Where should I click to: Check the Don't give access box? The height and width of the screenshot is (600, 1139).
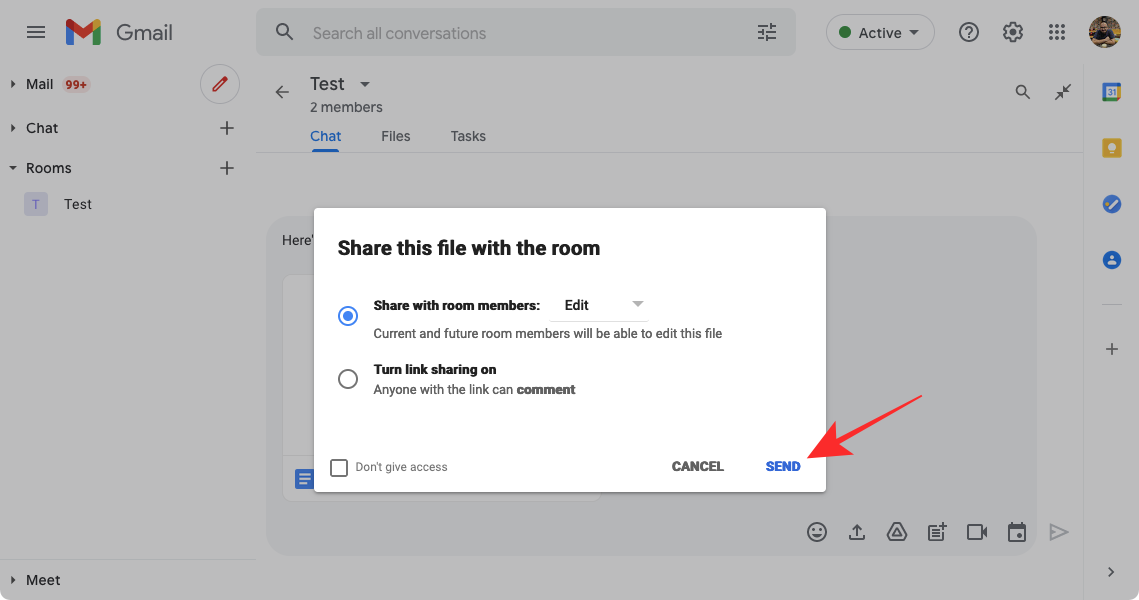pyautogui.click(x=339, y=467)
